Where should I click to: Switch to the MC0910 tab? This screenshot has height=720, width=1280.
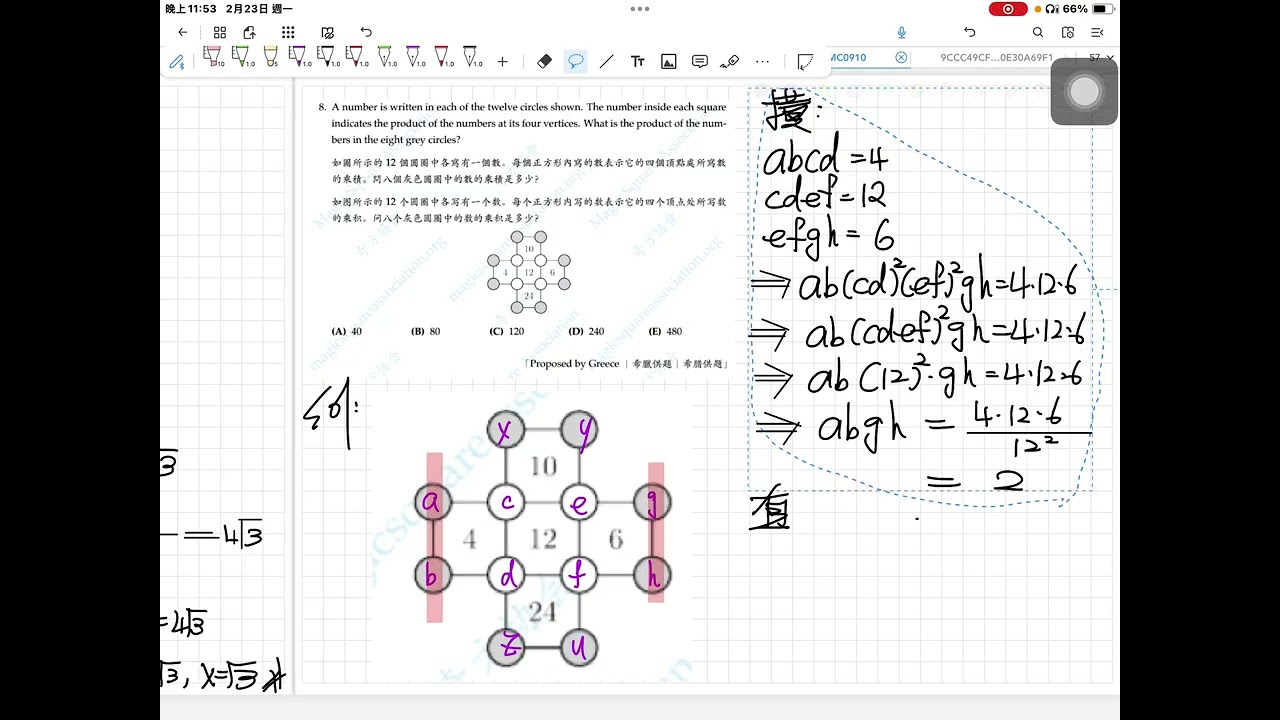850,58
